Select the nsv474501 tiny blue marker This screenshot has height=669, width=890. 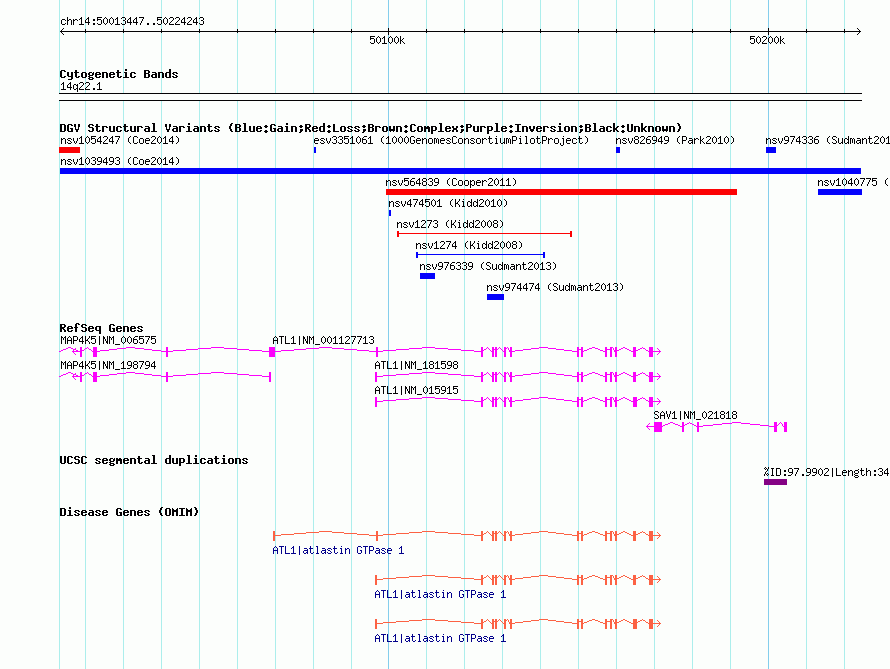390,213
